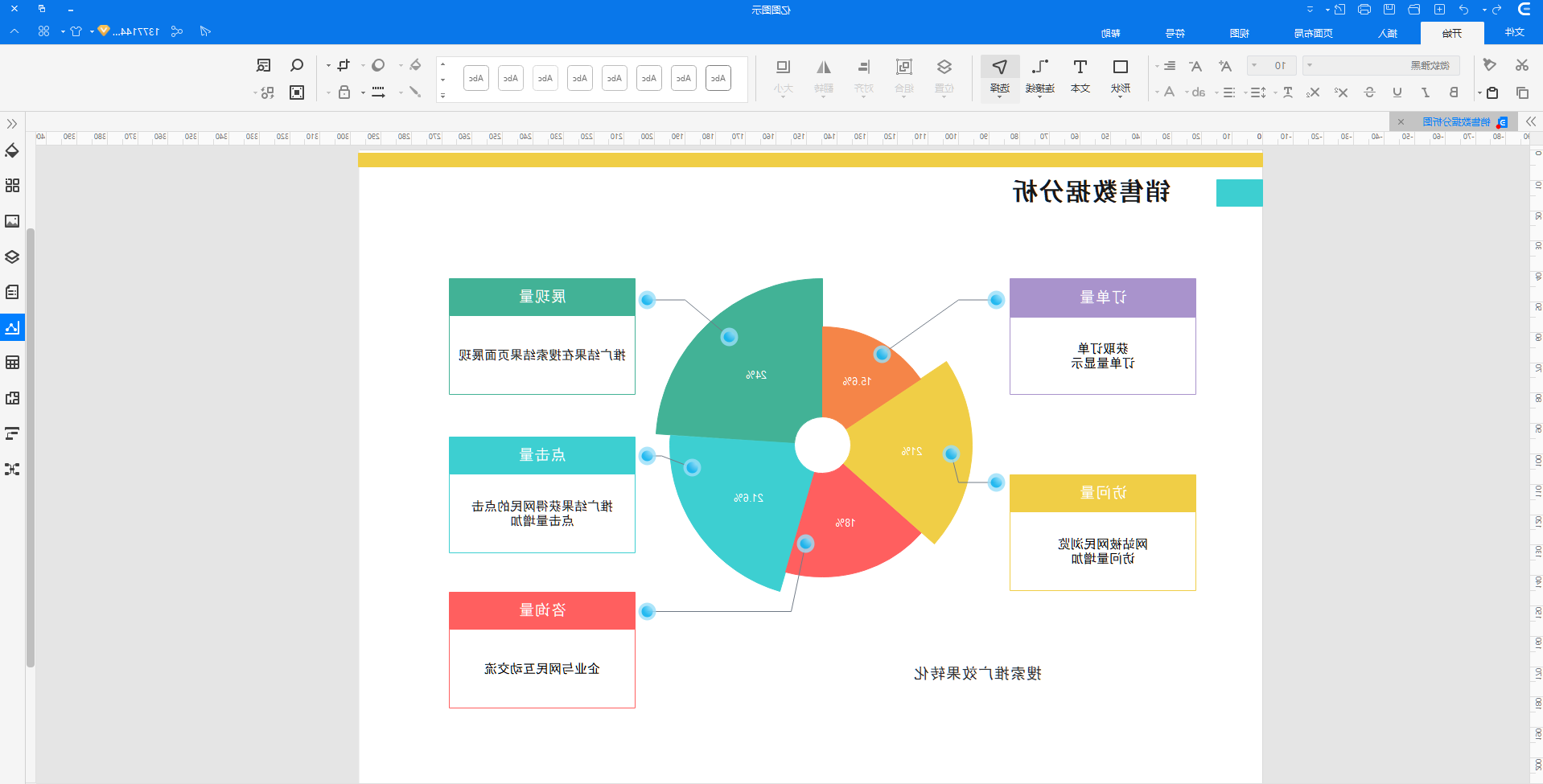The height and width of the screenshot is (784, 1543).
Task: Select the yellow 访问量 header box
Action: pos(1103,493)
